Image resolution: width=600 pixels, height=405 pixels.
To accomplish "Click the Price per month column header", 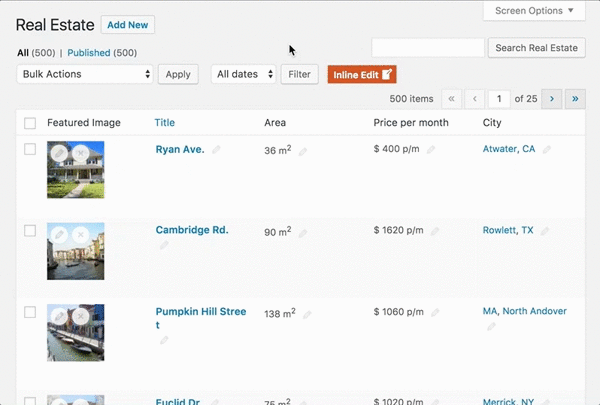I will tap(411, 122).
